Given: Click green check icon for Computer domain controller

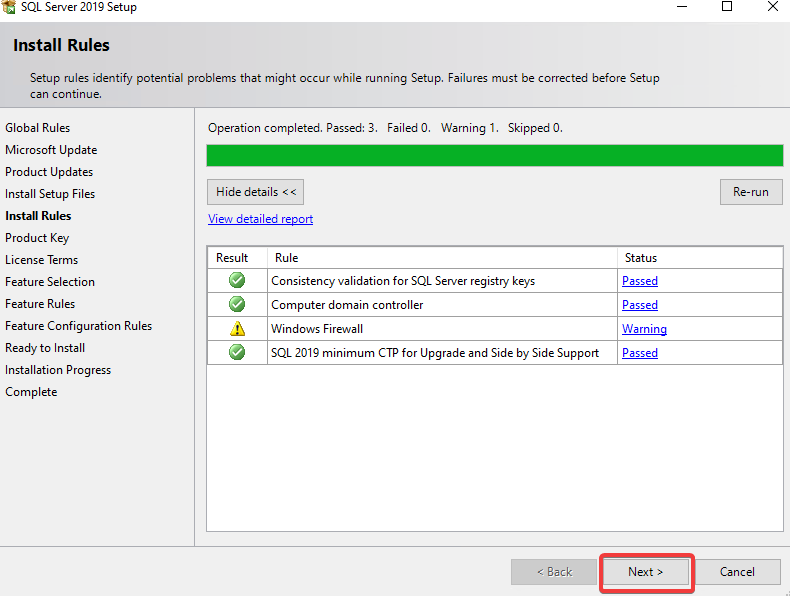Looking at the screenshot, I should click(x=237, y=304).
